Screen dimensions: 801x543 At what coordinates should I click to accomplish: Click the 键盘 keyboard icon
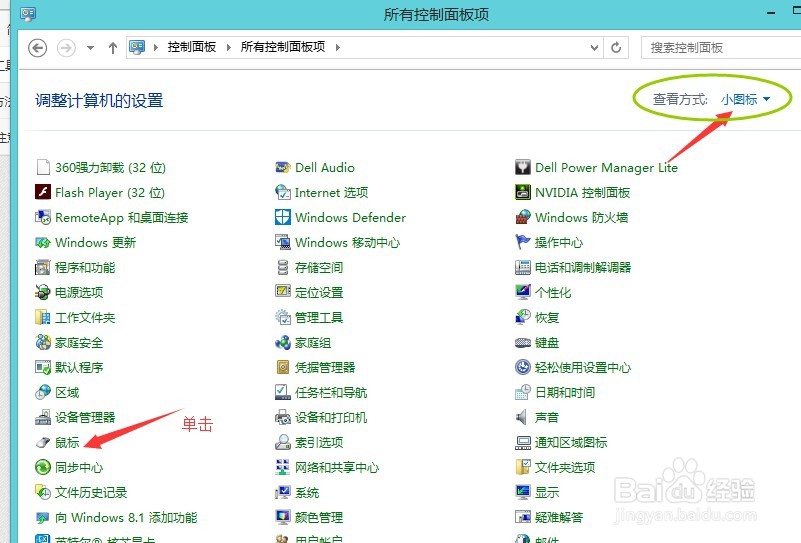pos(523,342)
